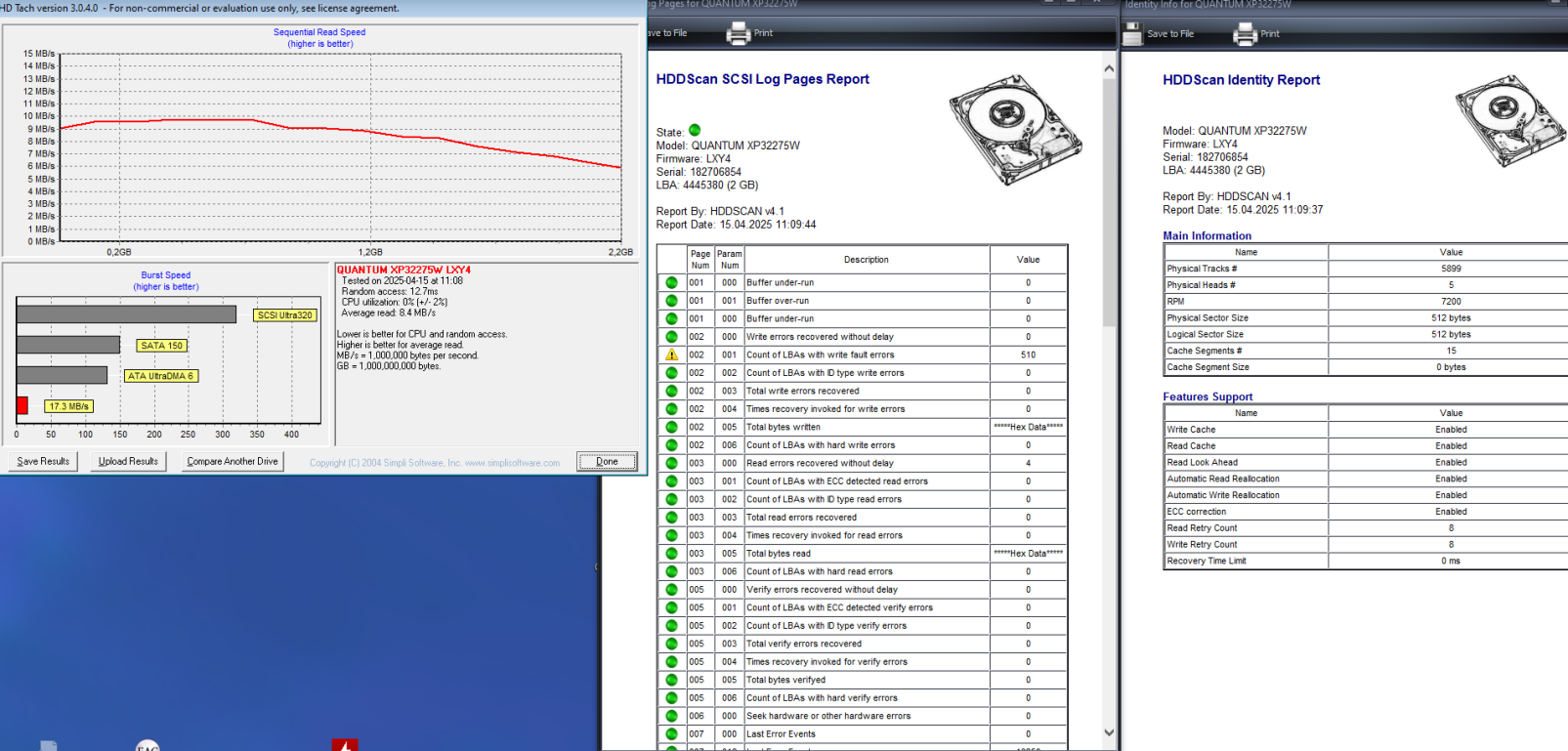Open the www.simplisoftware.com link
Viewport: 1568px width, 751px height.
coord(512,463)
